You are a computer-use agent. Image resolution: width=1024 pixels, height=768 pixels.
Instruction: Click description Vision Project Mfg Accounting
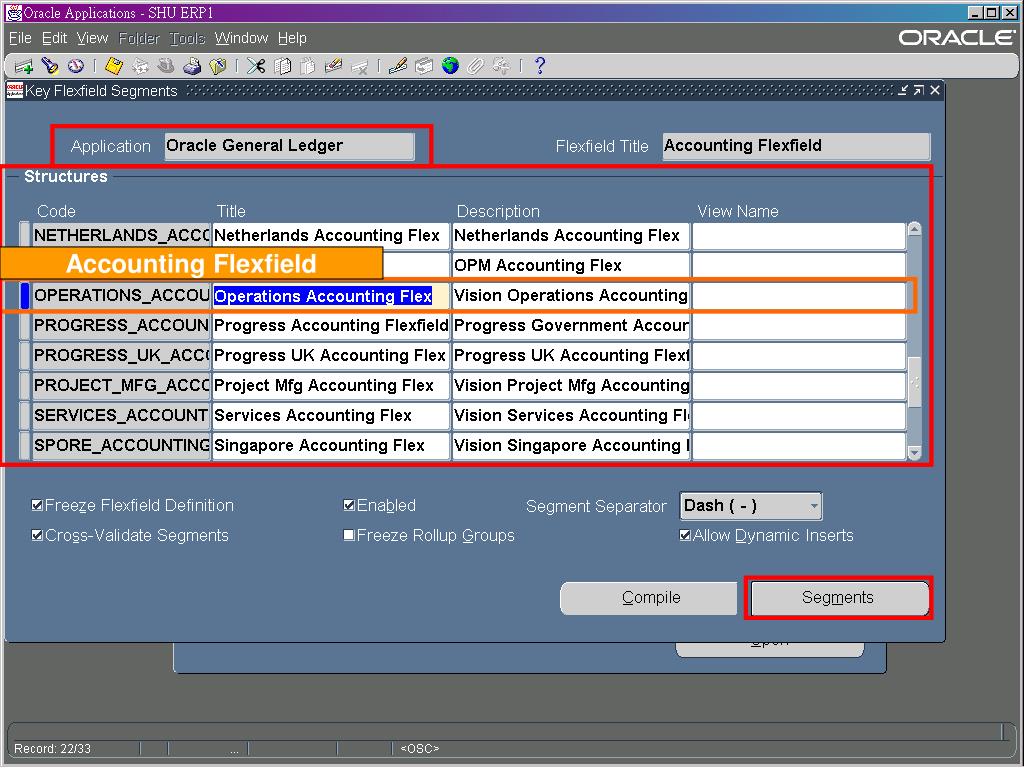pos(571,386)
